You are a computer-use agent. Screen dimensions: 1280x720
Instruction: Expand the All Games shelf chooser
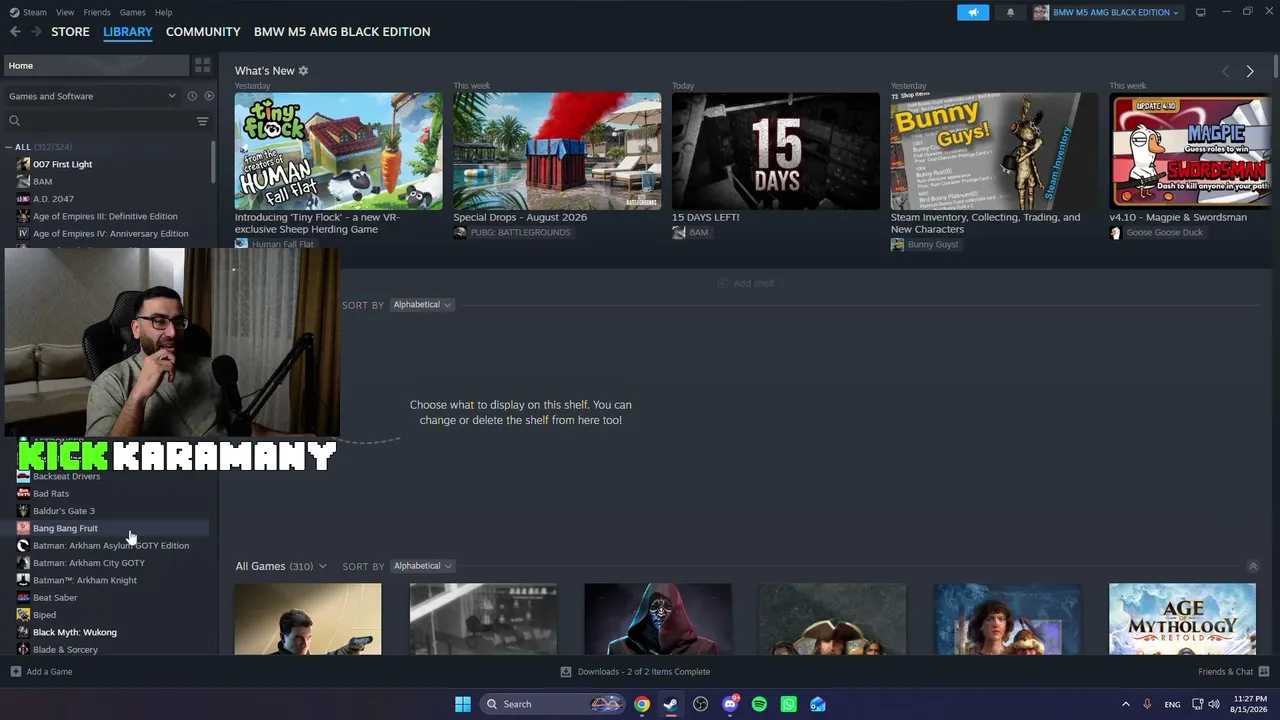(322, 566)
